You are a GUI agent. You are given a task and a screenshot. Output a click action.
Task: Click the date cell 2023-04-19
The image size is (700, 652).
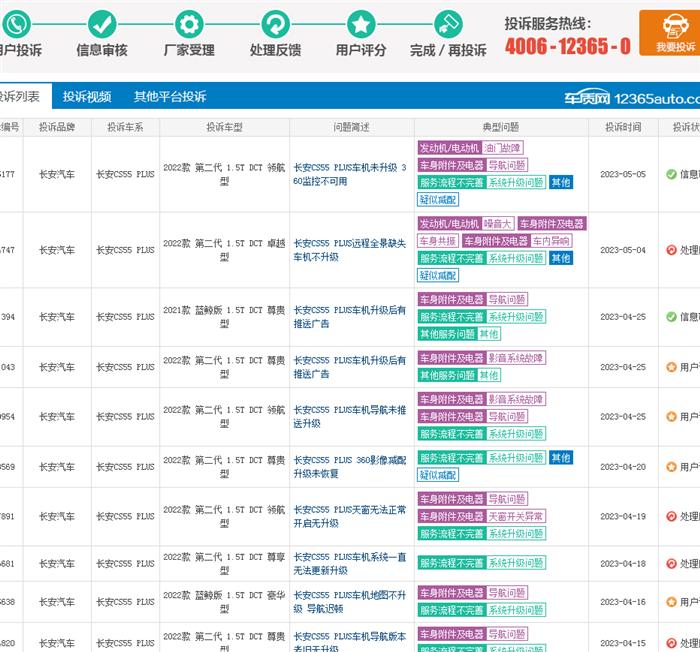(x=623, y=516)
